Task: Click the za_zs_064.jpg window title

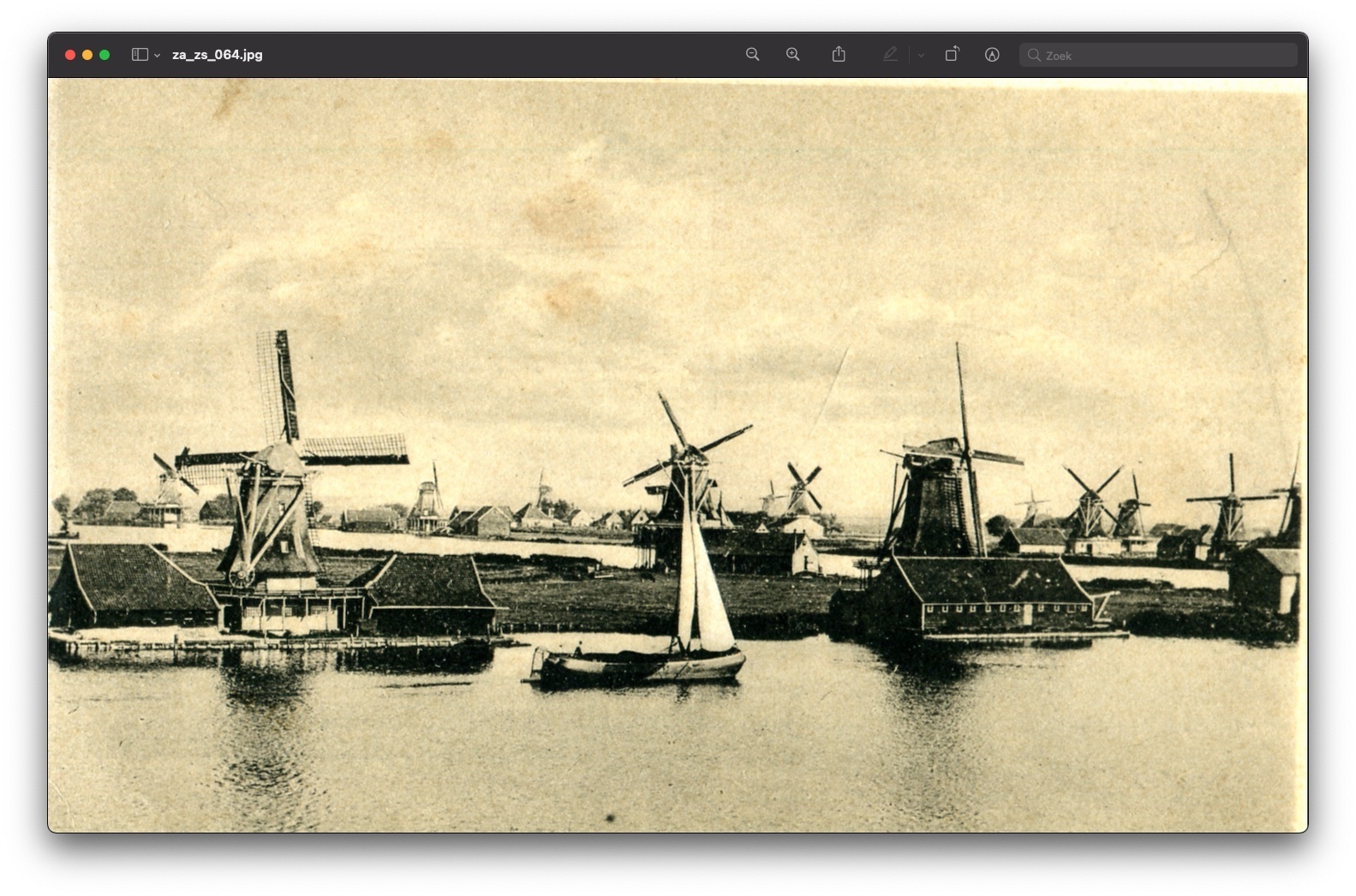Action: 218,55
